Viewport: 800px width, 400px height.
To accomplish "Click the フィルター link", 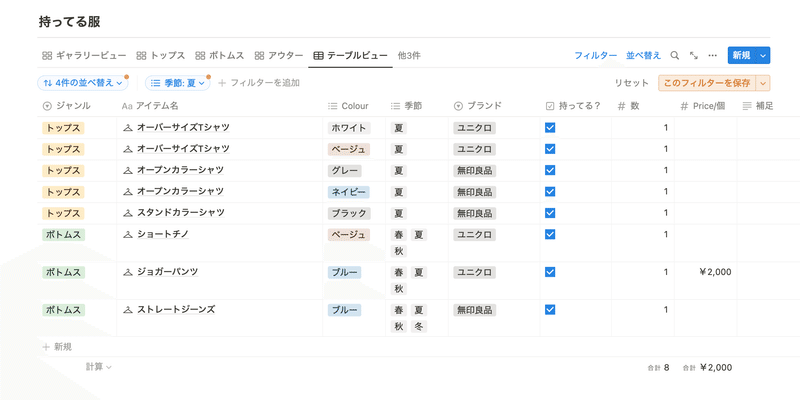I will pyautogui.click(x=595, y=56).
